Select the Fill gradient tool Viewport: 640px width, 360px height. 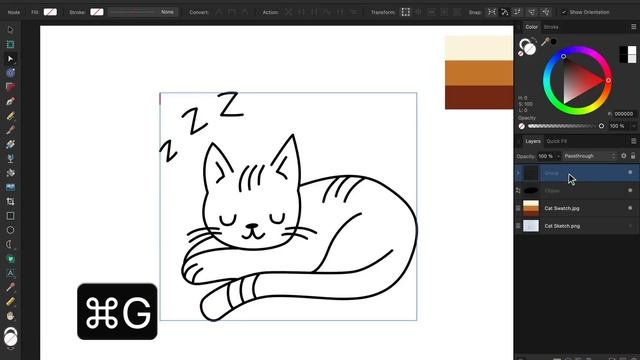(11, 144)
